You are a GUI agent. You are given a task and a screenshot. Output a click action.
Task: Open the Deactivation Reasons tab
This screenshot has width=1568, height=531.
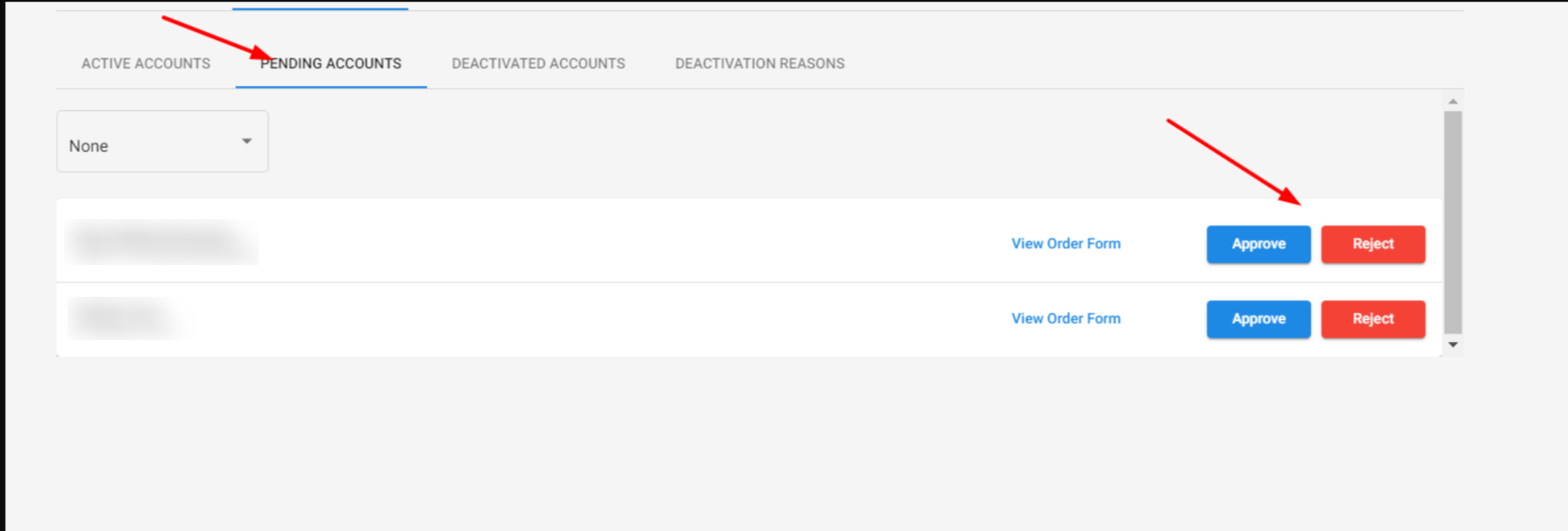click(760, 63)
